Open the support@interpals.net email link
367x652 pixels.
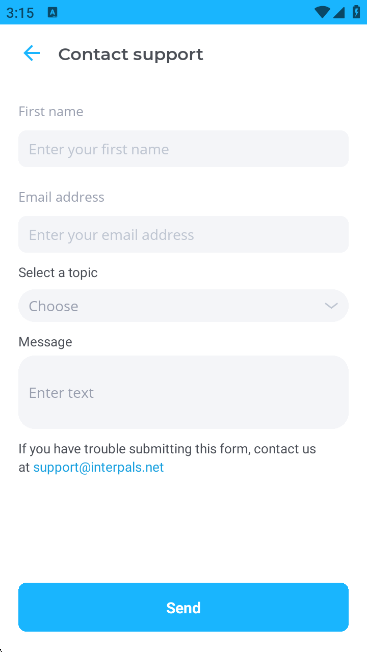(x=99, y=467)
